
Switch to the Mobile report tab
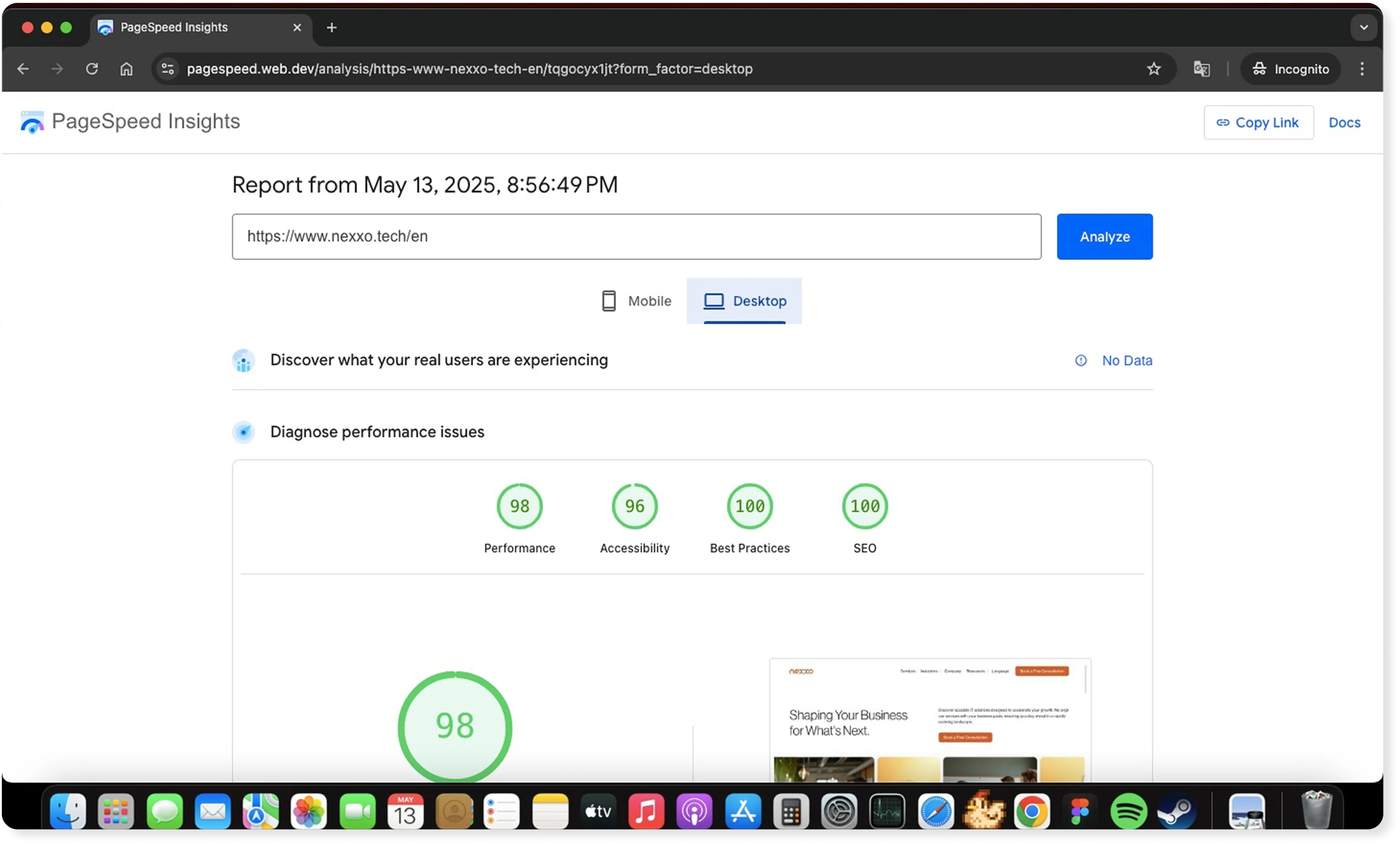click(636, 301)
